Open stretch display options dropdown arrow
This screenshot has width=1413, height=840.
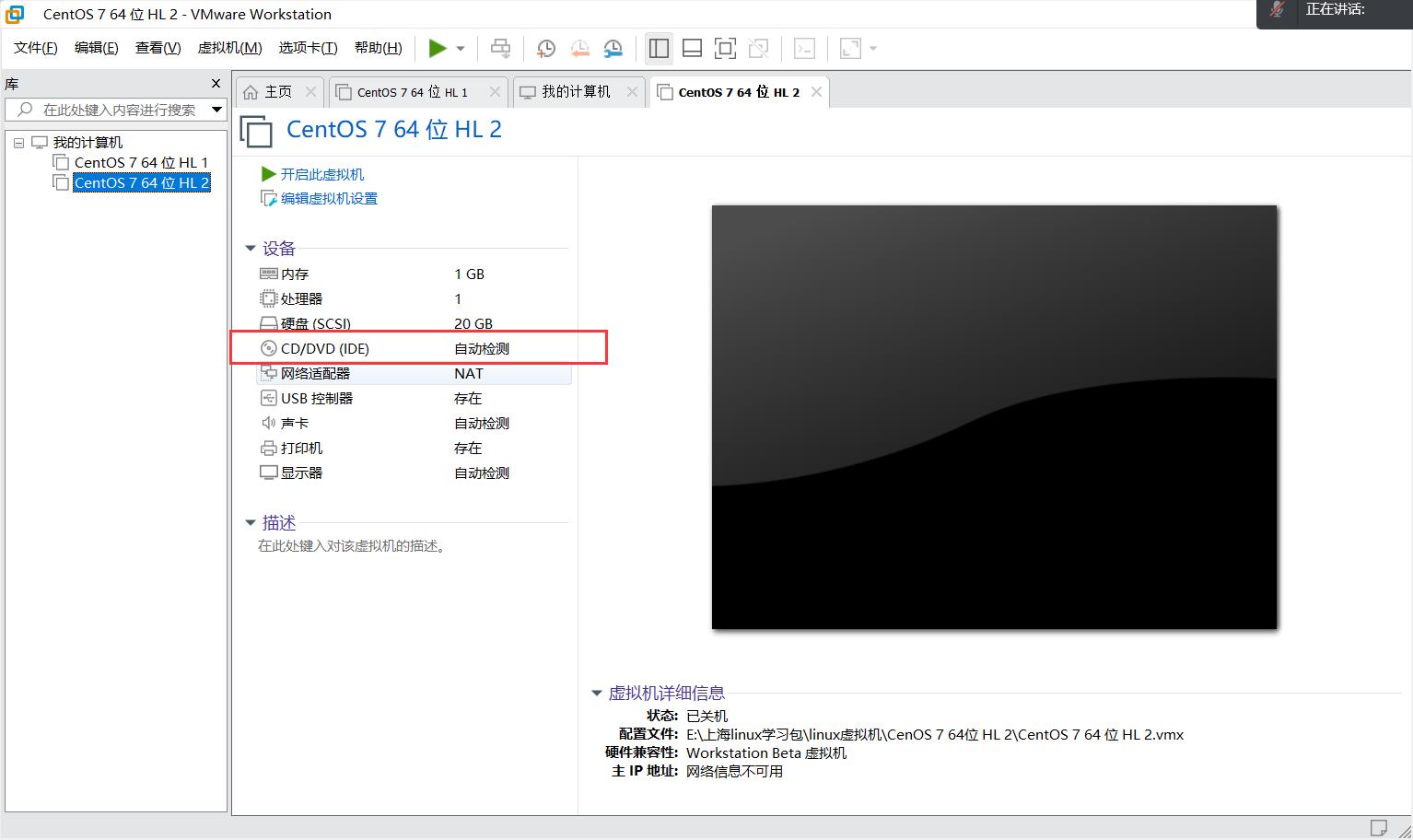(x=873, y=49)
